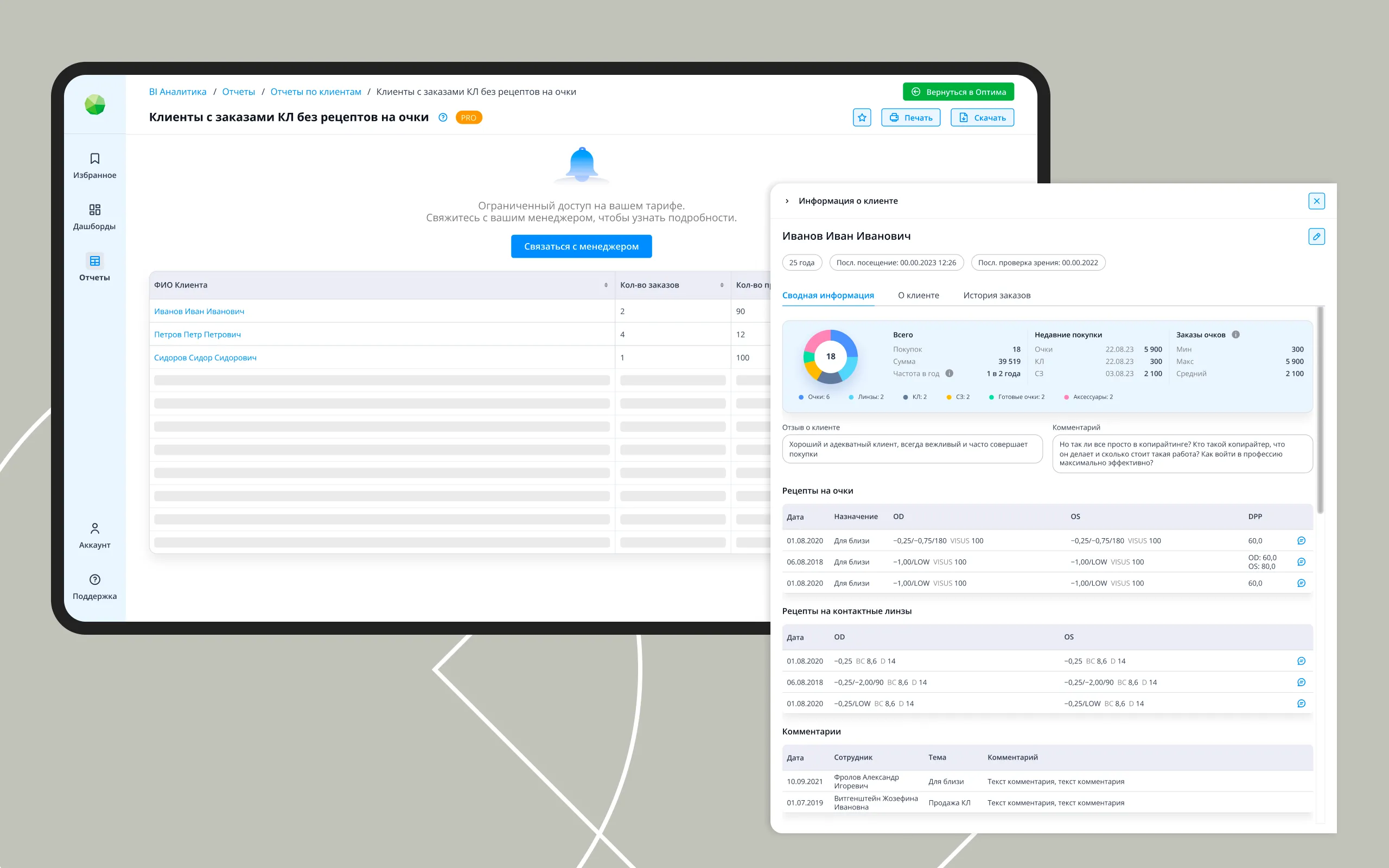
Task: Click comment row by Витгенштейн Жозефина Ивановна
Action: (1047, 802)
